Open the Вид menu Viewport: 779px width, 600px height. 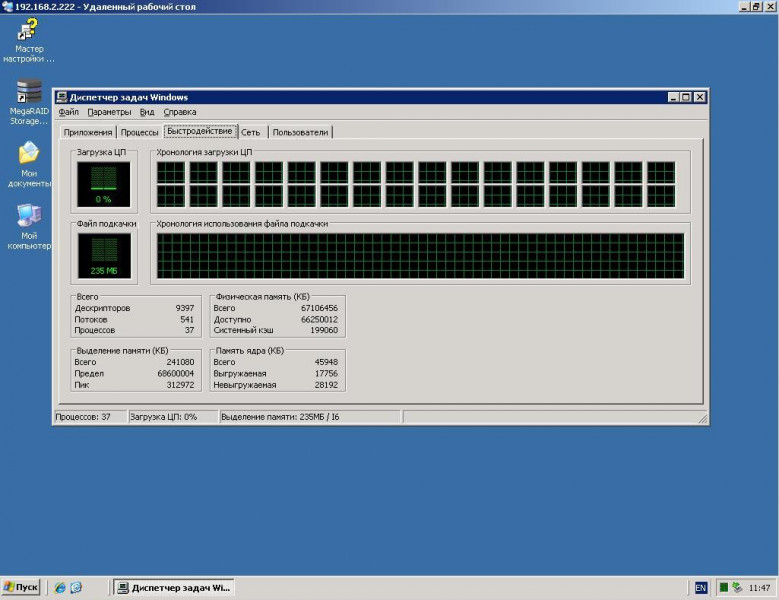147,112
